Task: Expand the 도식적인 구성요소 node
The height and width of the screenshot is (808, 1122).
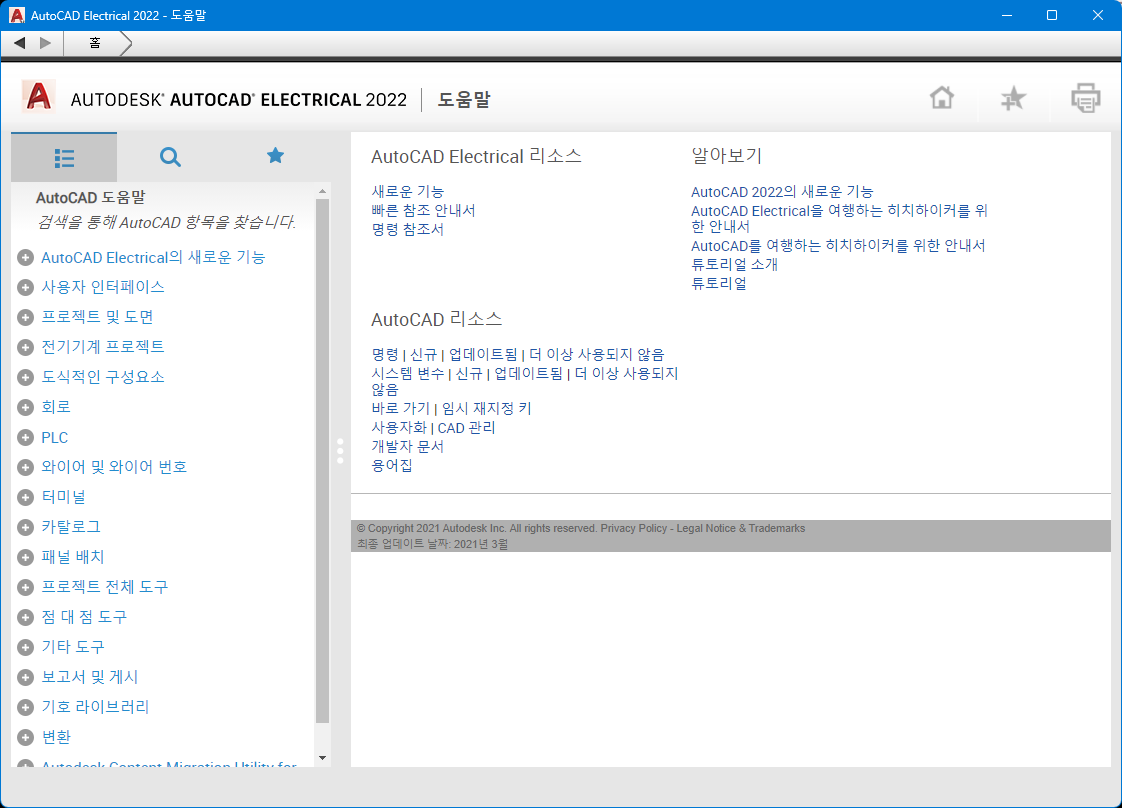Action: pos(25,377)
